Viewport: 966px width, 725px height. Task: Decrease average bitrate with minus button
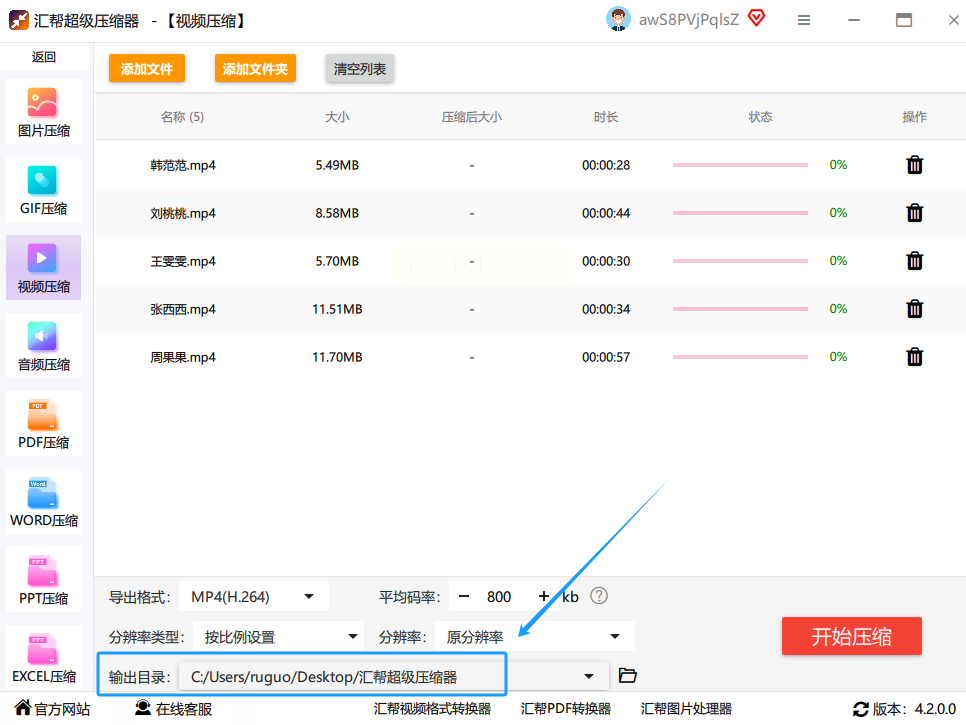(464, 597)
